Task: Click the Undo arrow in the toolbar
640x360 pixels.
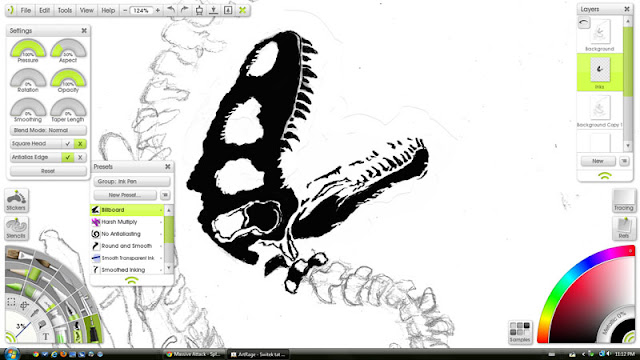Action: 171,10
